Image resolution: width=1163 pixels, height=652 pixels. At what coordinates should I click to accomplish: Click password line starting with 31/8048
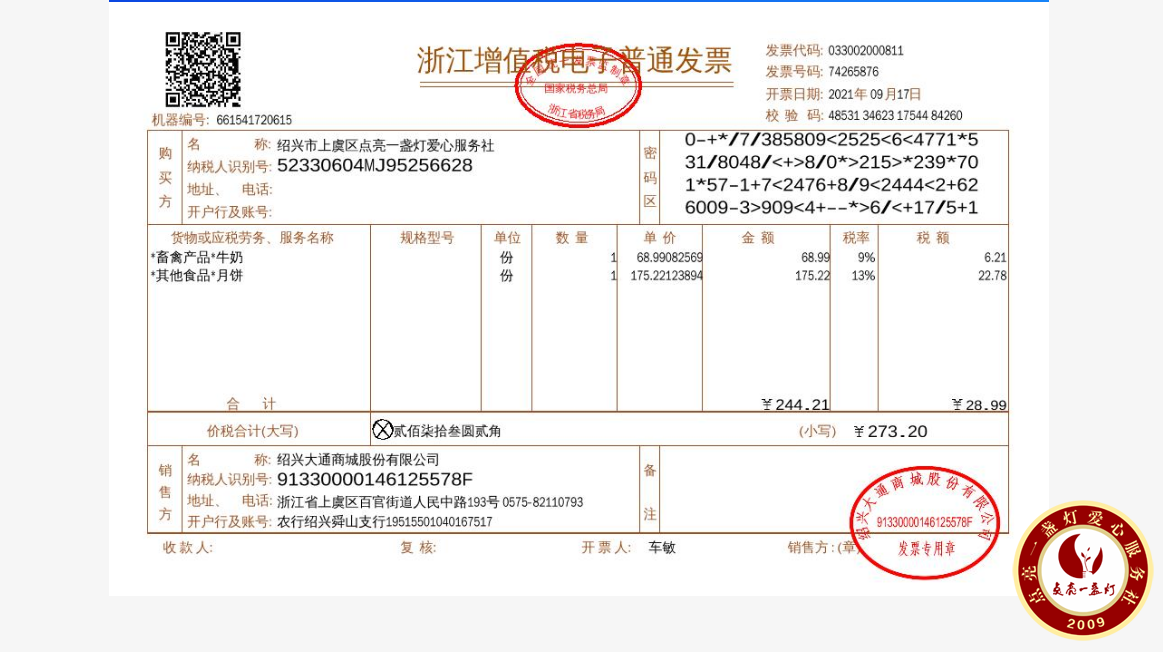click(831, 162)
